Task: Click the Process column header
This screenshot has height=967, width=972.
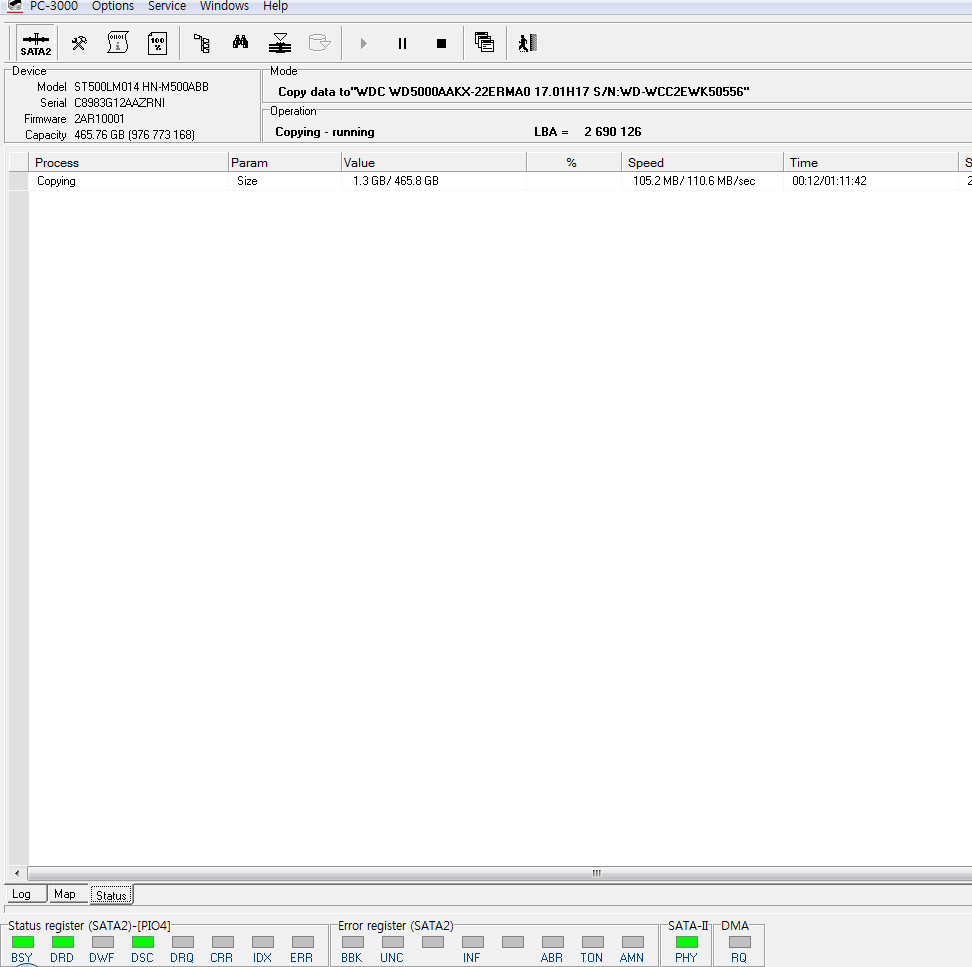Action: pos(128,162)
